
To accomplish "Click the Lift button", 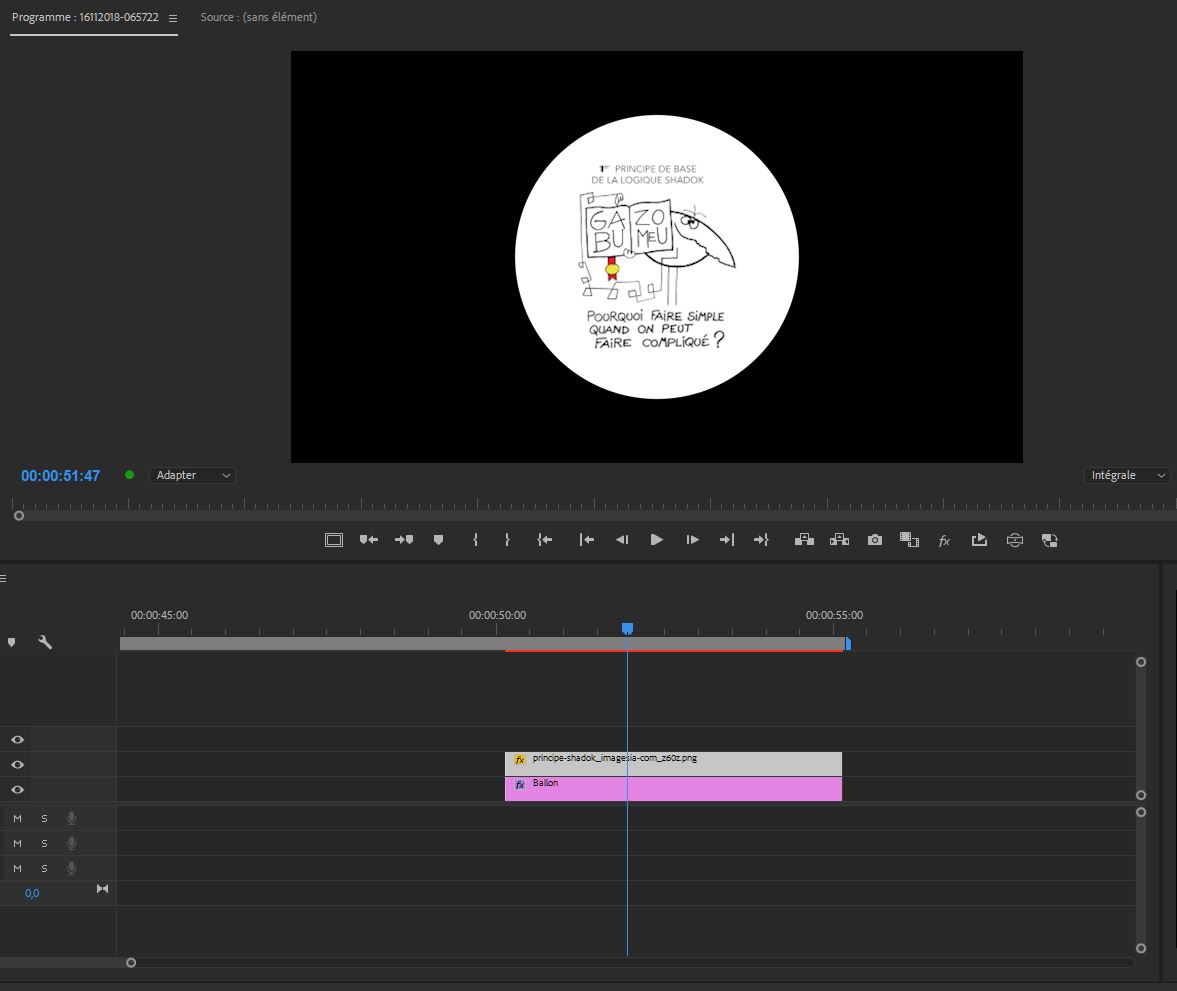I will click(x=804, y=540).
